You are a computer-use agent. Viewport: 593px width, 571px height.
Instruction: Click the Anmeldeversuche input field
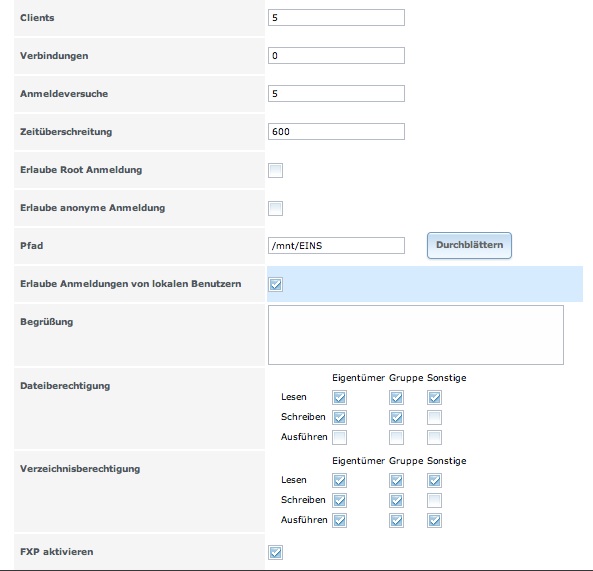(336, 94)
